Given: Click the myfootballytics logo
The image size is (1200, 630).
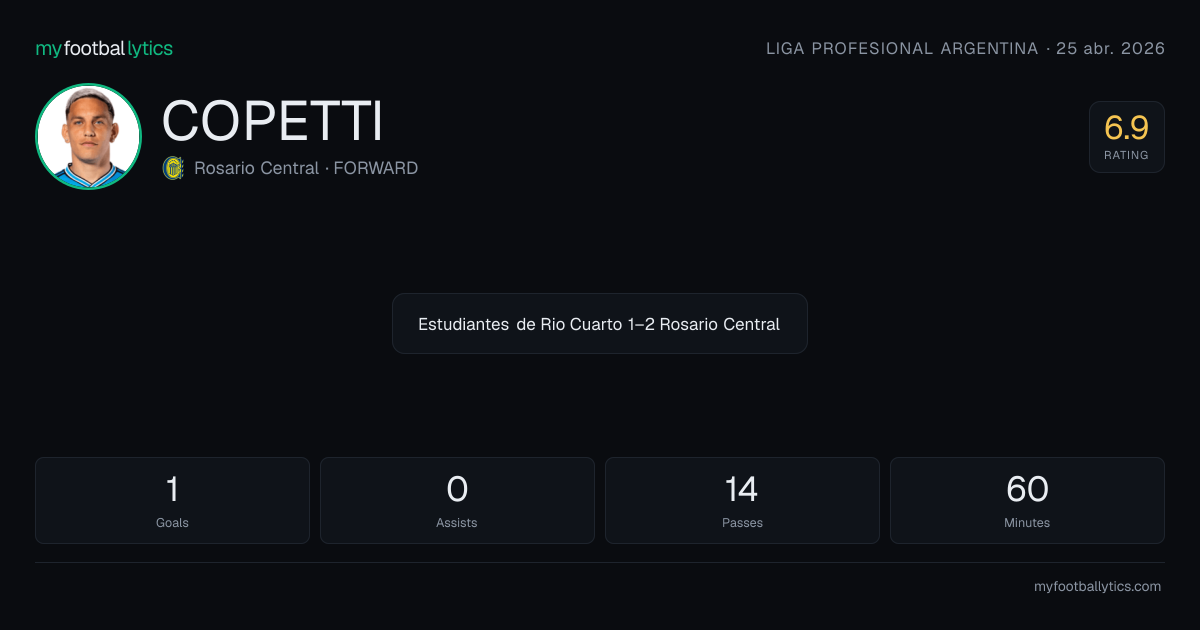Looking at the screenshot, I should [x=104, y=48].
